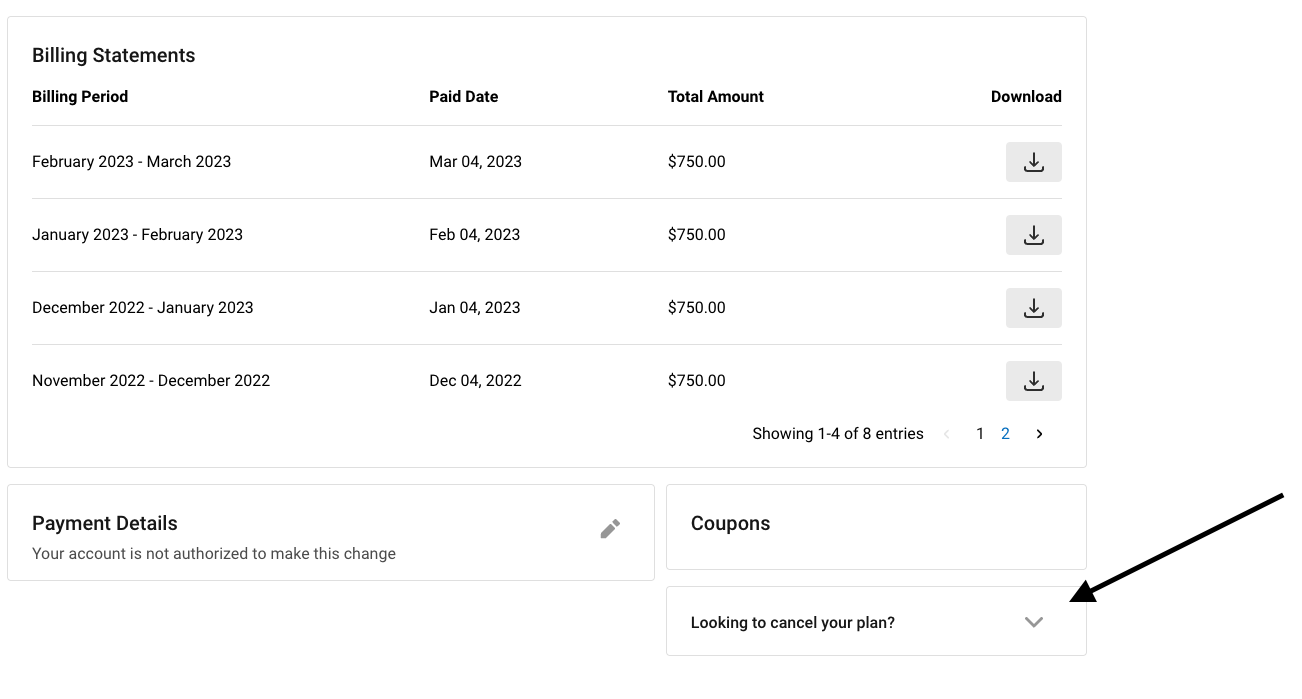Select the Mar 04, 2023 paid date cell
This screenshot has height=699, width=1302.
pos(475,162)
